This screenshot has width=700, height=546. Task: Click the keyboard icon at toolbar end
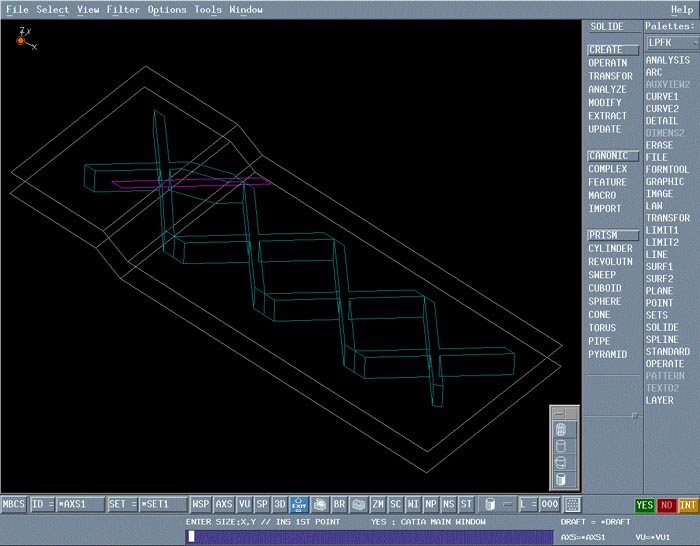pos(573,504)
